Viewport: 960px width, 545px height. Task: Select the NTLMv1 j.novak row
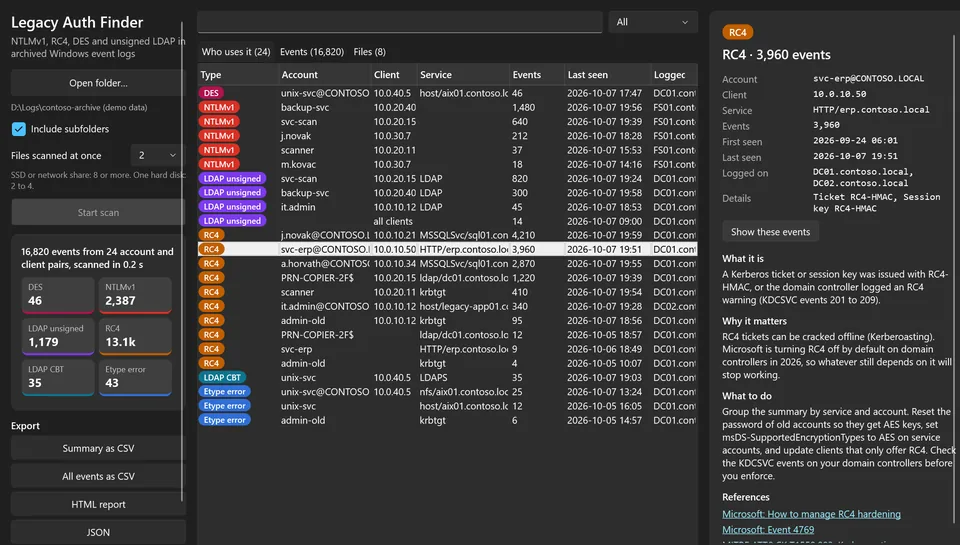pos(448,136)
